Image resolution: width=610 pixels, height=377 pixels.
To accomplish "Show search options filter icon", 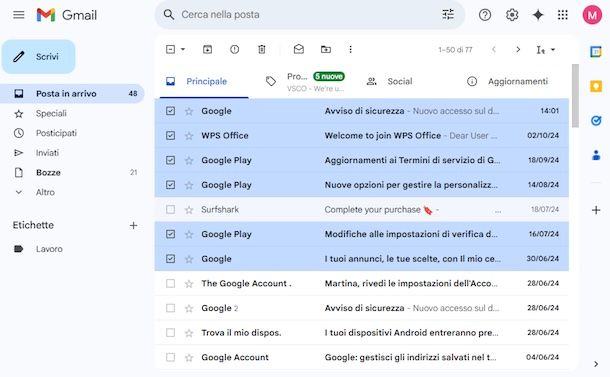I will (x=448, y=15).
